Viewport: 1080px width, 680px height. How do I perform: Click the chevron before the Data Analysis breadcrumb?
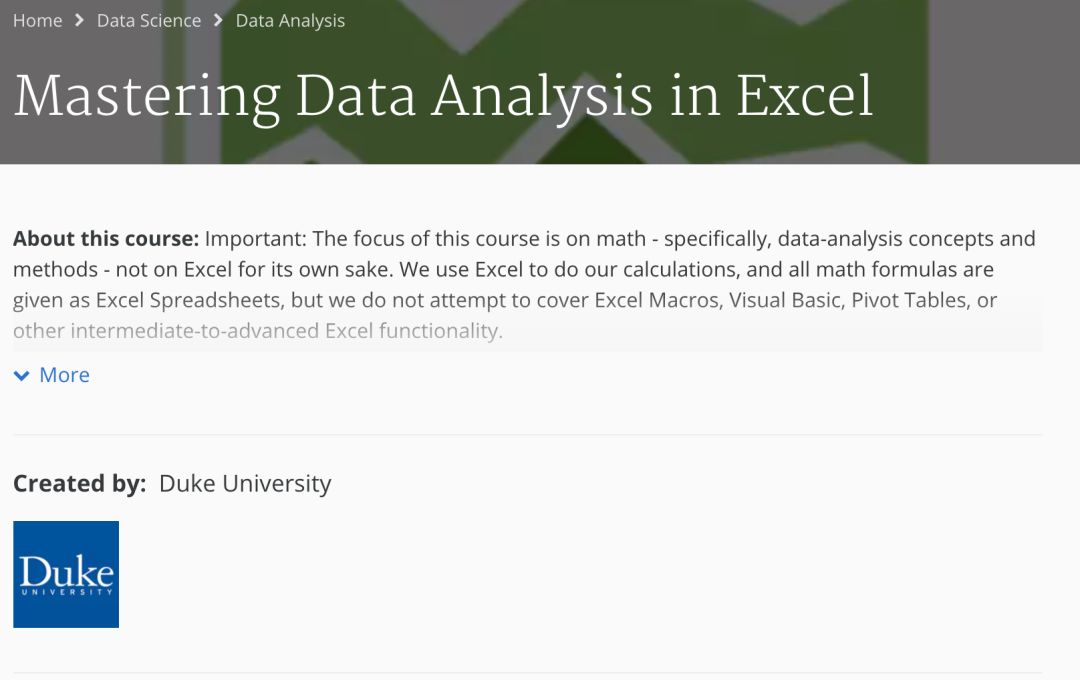pos(218,21)
